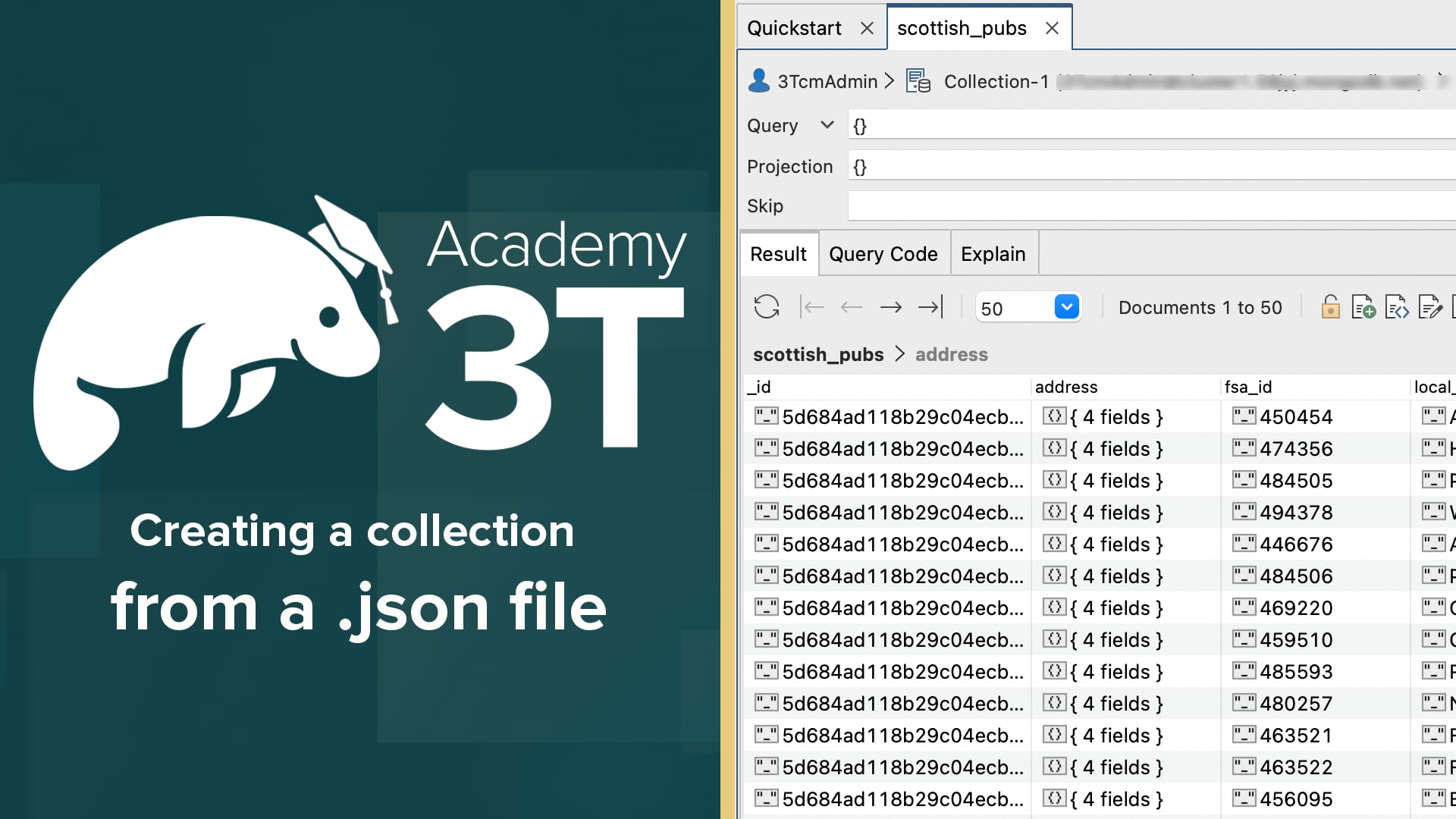Click address object icon in row 494378
The width and height of the screenshot is (1456, 819).
pos(1054,511)
